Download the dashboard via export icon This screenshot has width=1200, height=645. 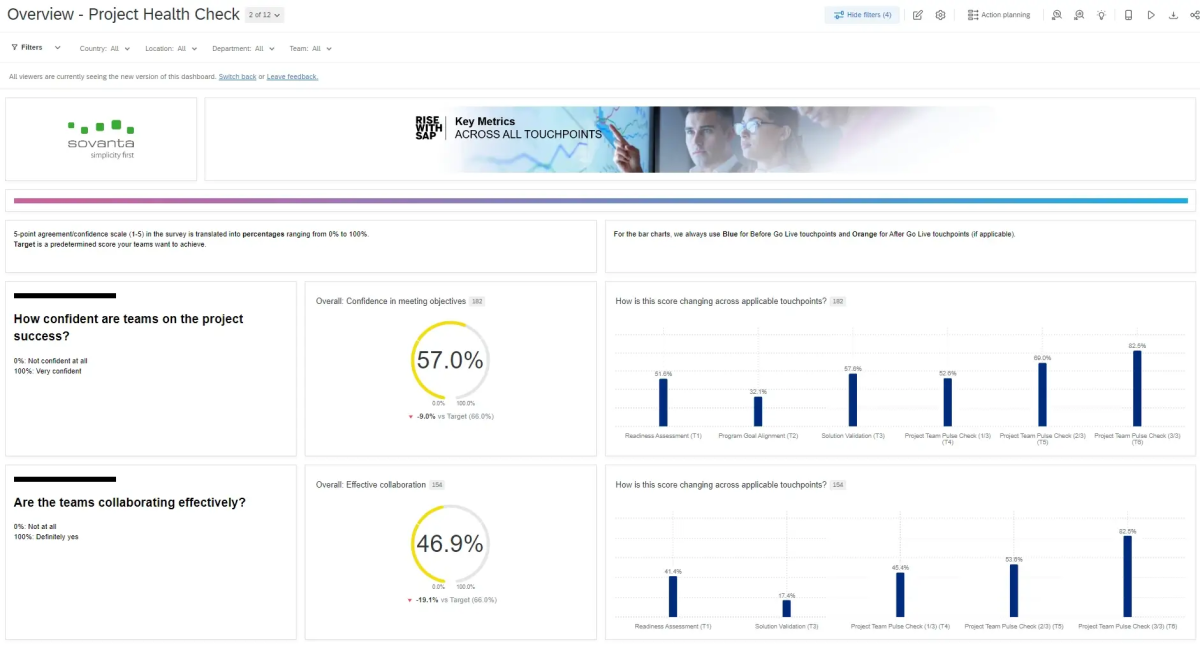pos(1173,15)
